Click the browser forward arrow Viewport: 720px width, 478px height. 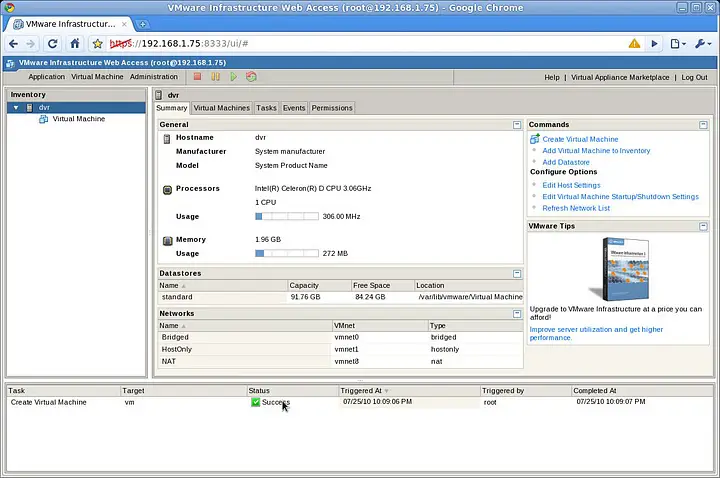(x=30, y=44)
